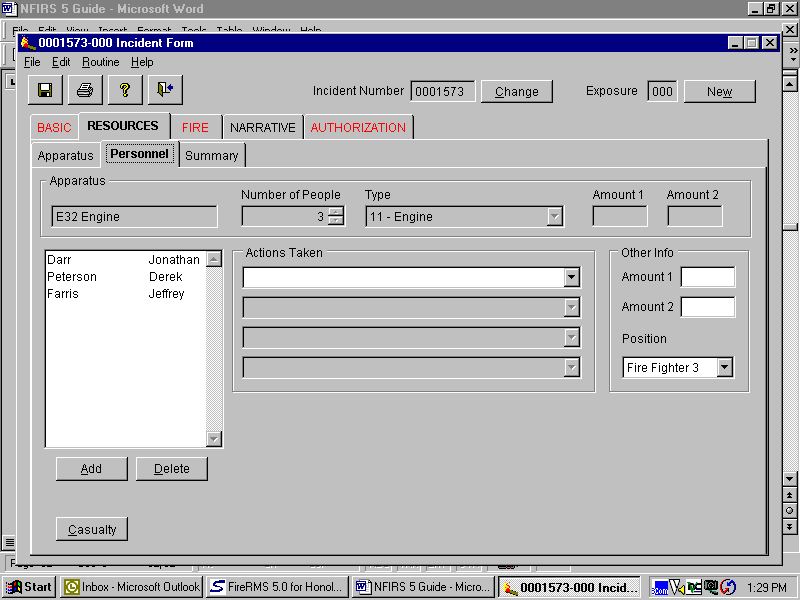Viewport: 800px width, 600px height.
Task: Click the Save floppy disk icon
Action: [45, 90]
